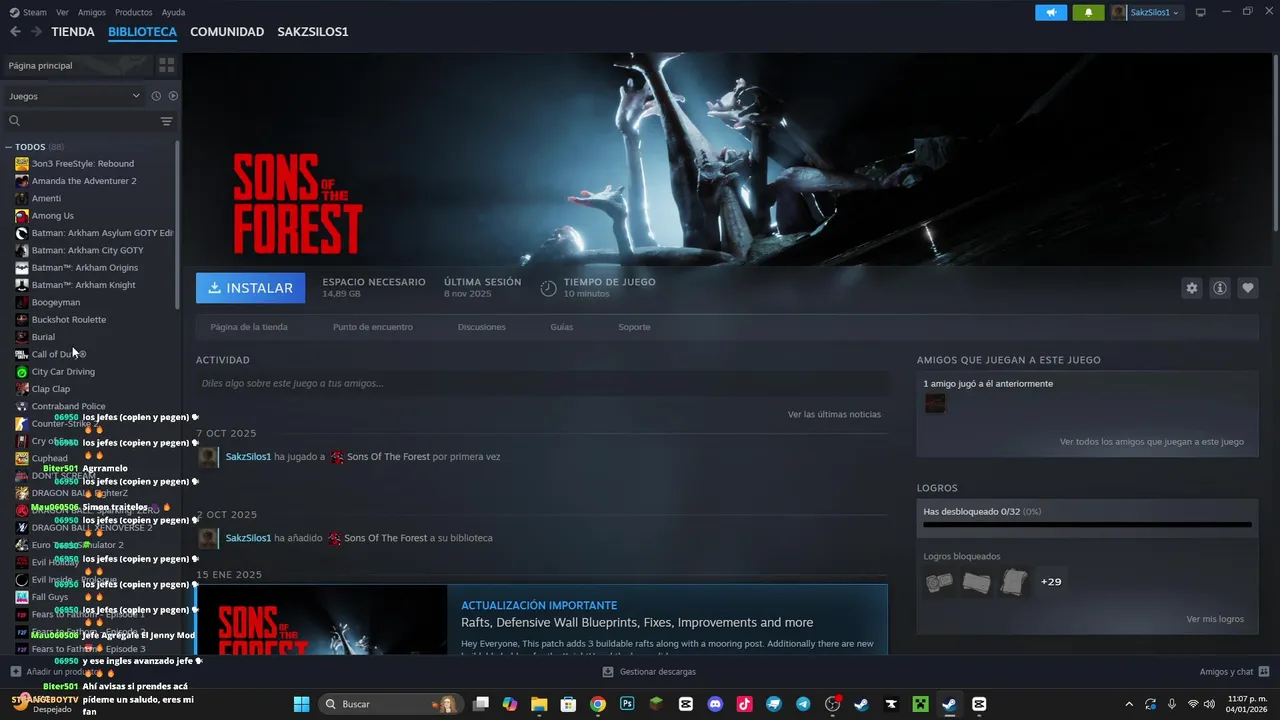Image resolution: width=1280 pixels, height=720 pixels.
Task: Go back with the left arrow
Action: point(15,32)
